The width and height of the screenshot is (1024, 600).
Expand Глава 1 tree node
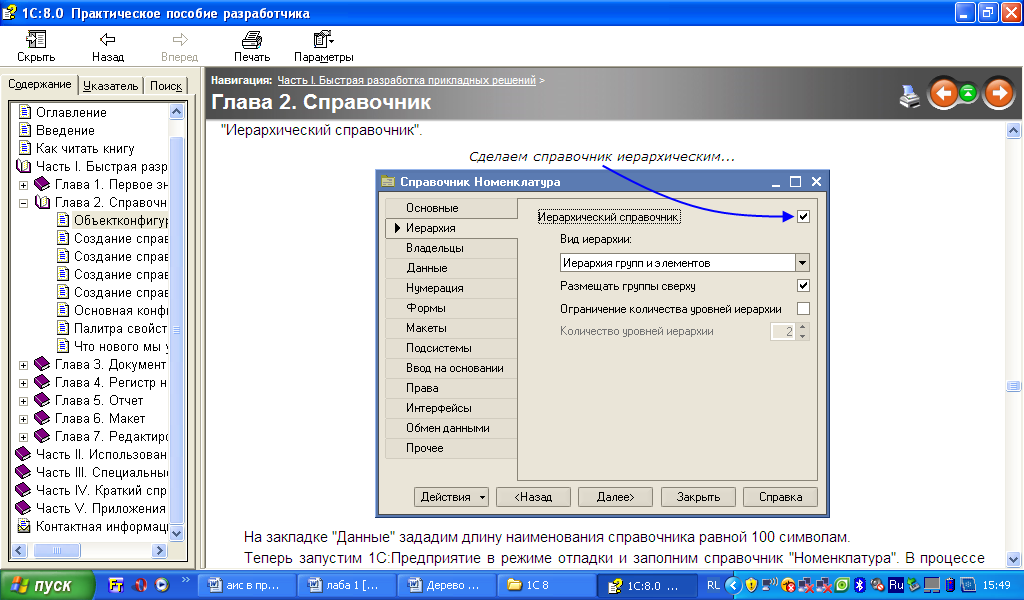(x=24, y=185)
